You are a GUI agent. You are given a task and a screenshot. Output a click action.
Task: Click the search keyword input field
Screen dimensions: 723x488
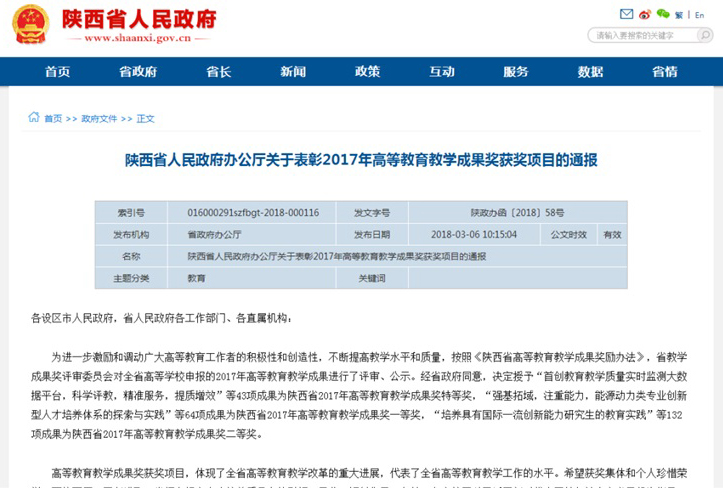[x=640, y=35]
